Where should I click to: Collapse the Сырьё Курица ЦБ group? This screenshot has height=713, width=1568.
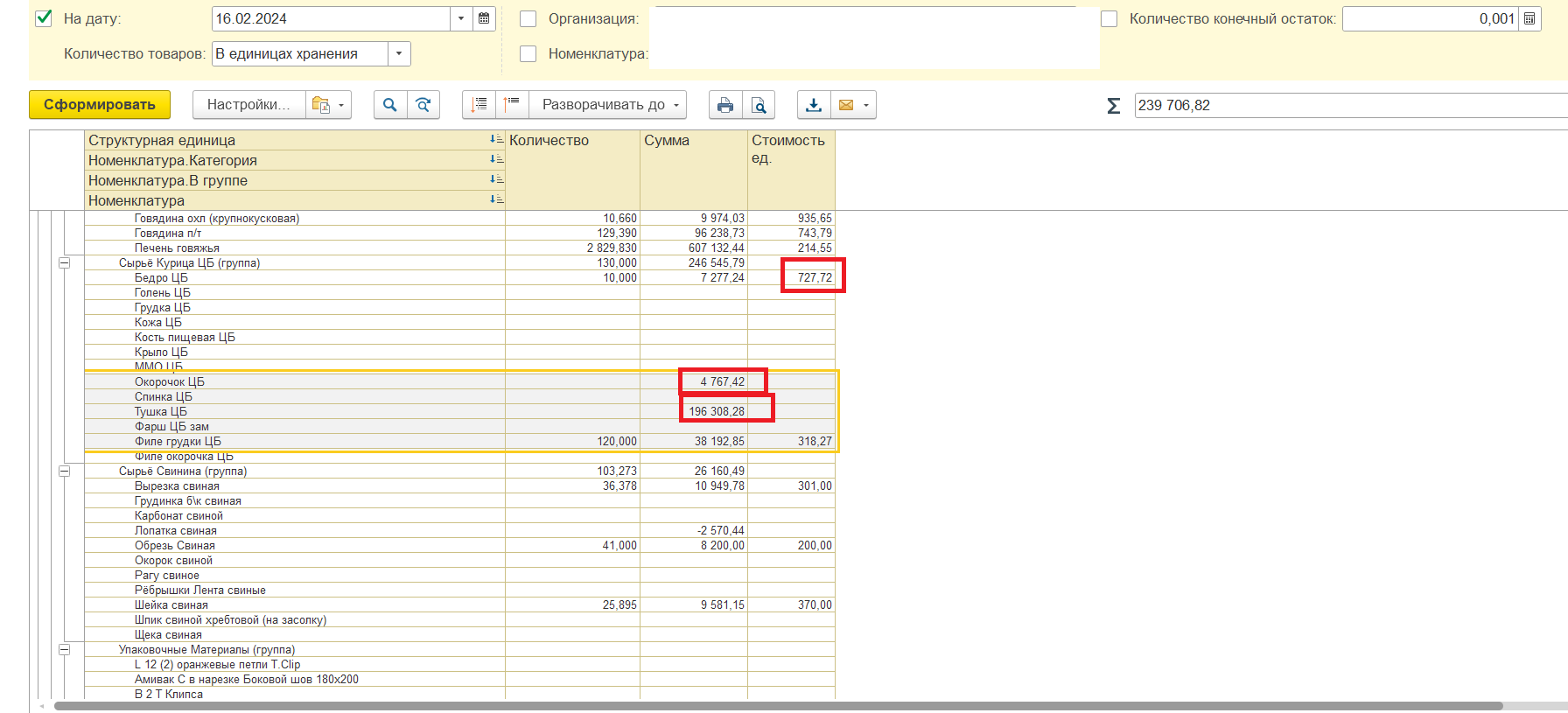tap(64, 262)
